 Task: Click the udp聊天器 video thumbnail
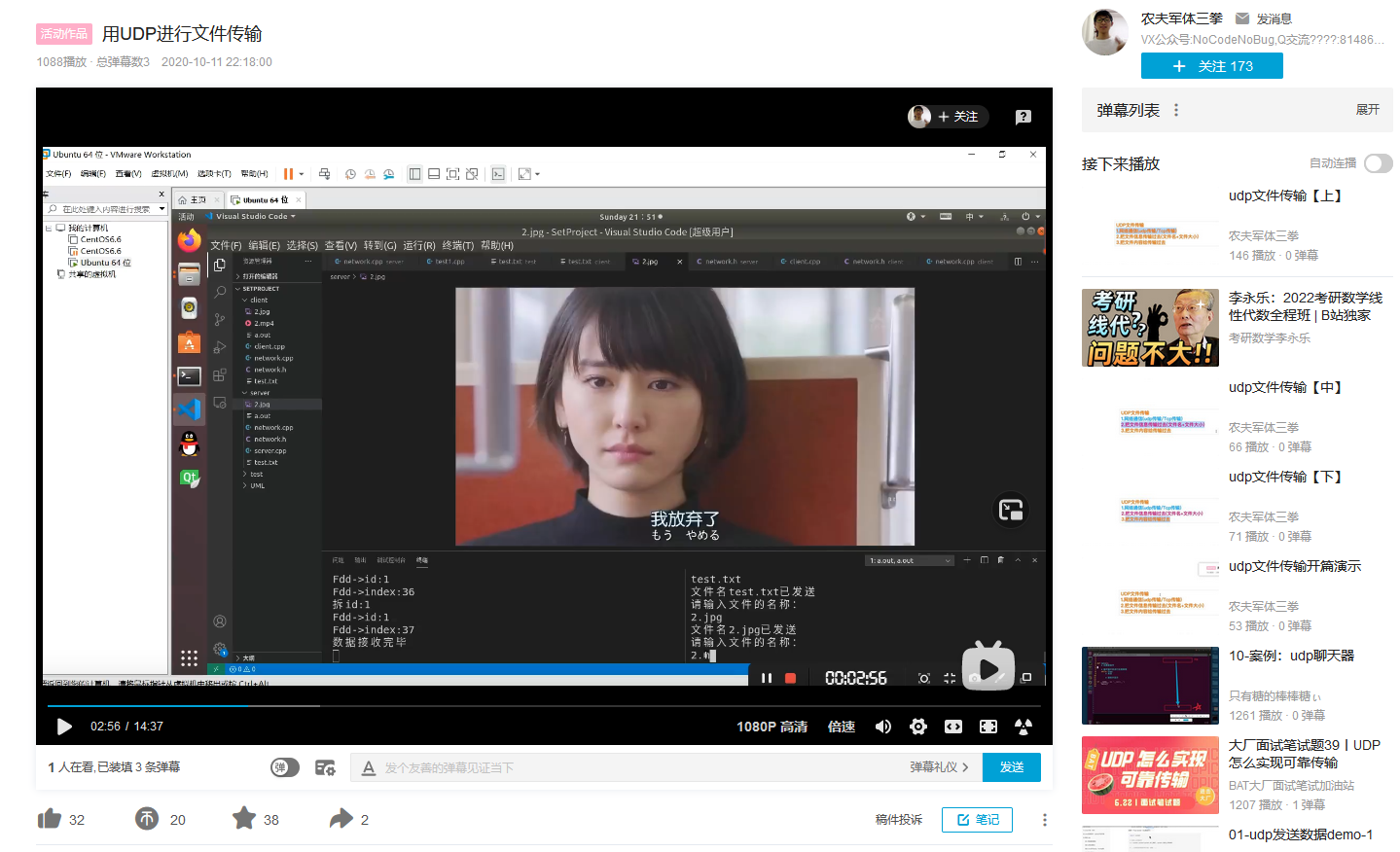coord(1150,686)
